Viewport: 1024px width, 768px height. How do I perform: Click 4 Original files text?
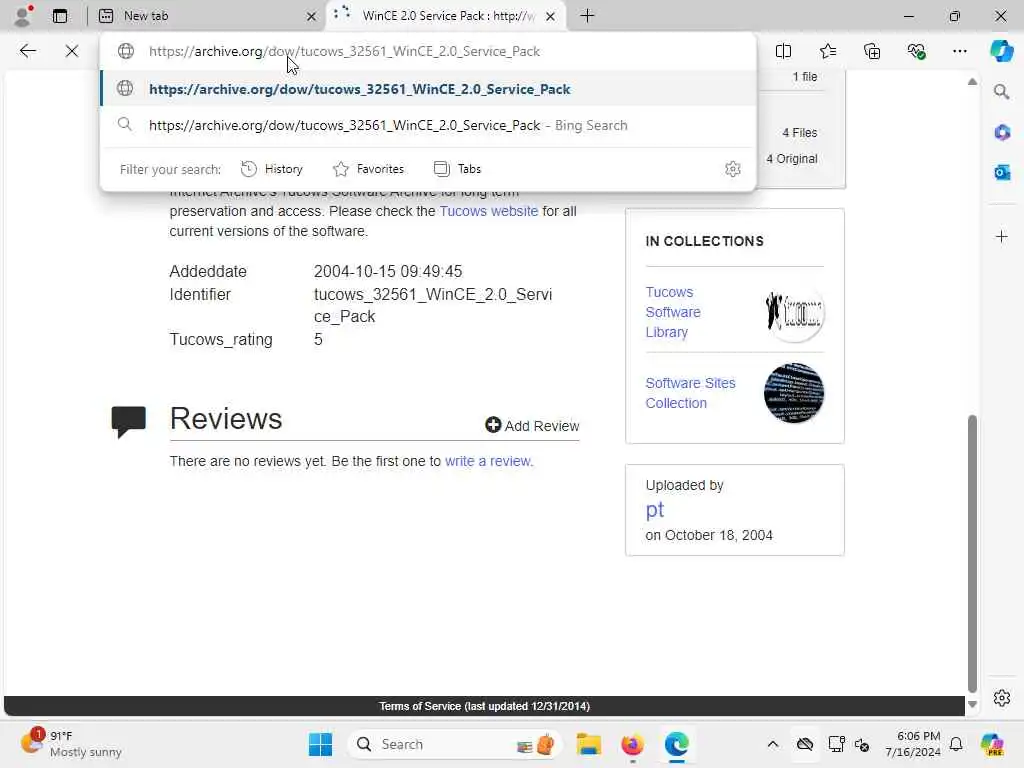click(792, 159)
